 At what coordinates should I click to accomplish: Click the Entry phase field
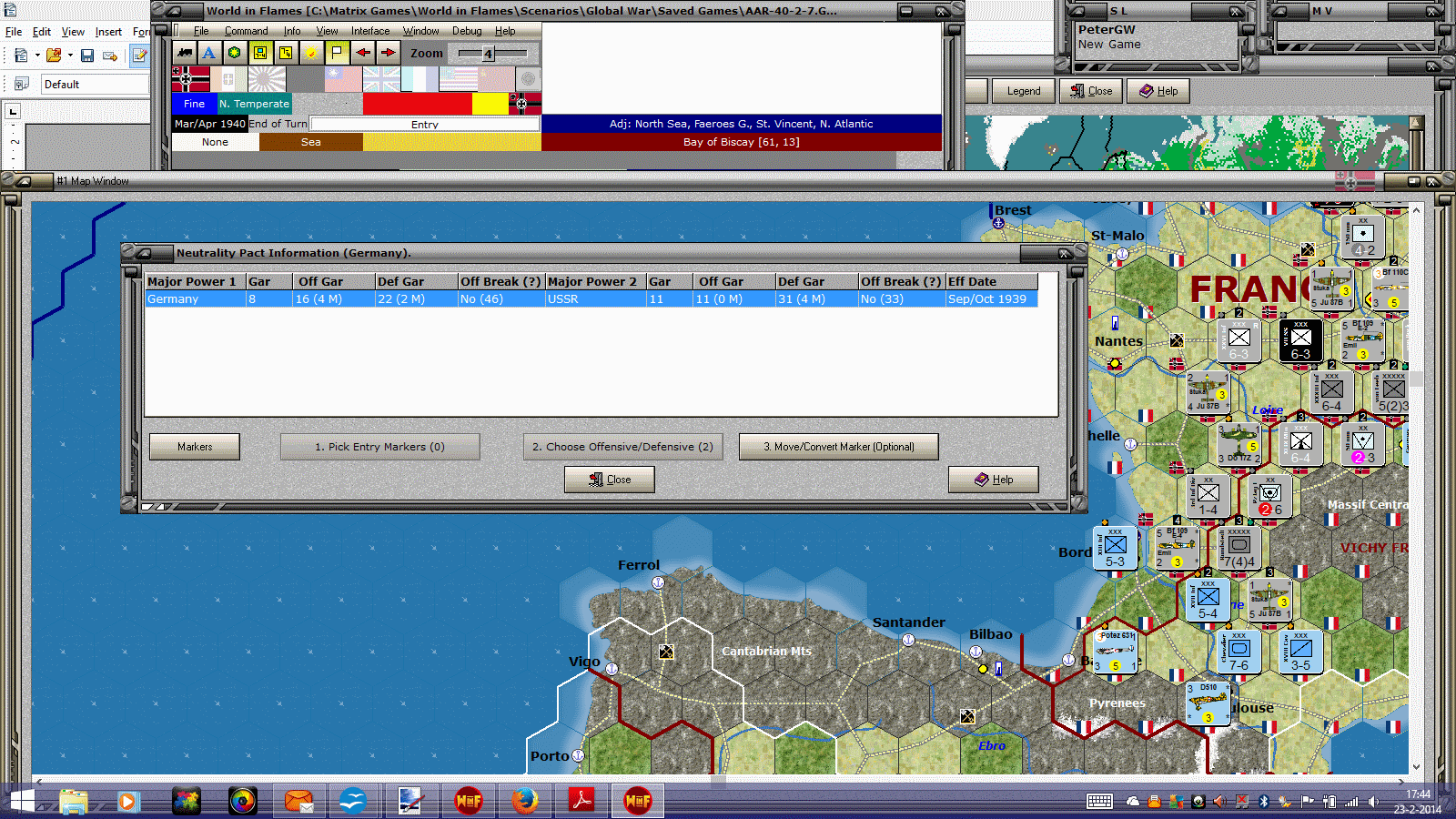tap(424, 124)
